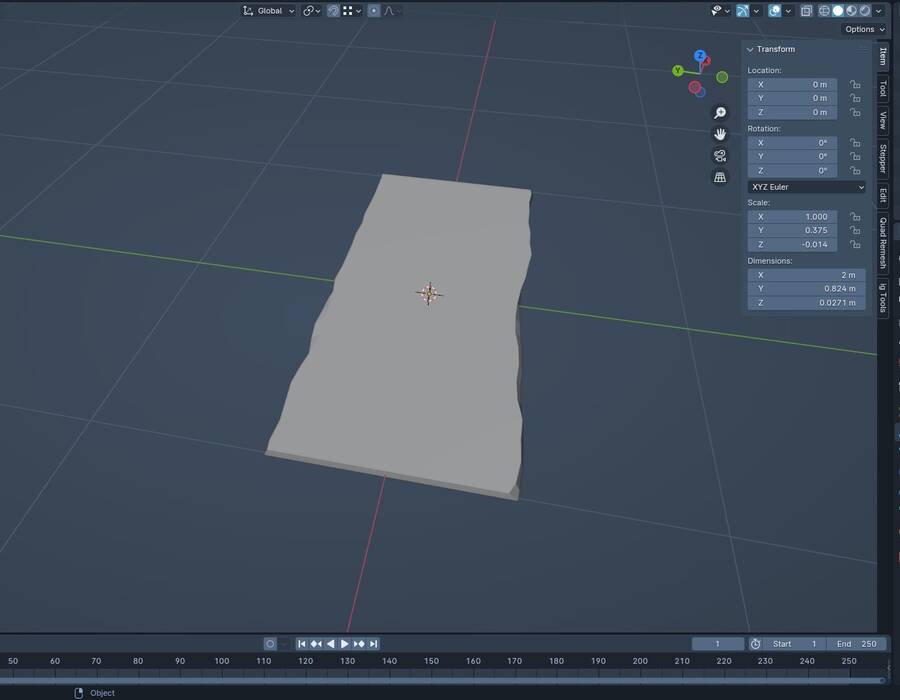Play the animation forward
Image resolution: width=900 pixels, height=700 pixels.
344,644
